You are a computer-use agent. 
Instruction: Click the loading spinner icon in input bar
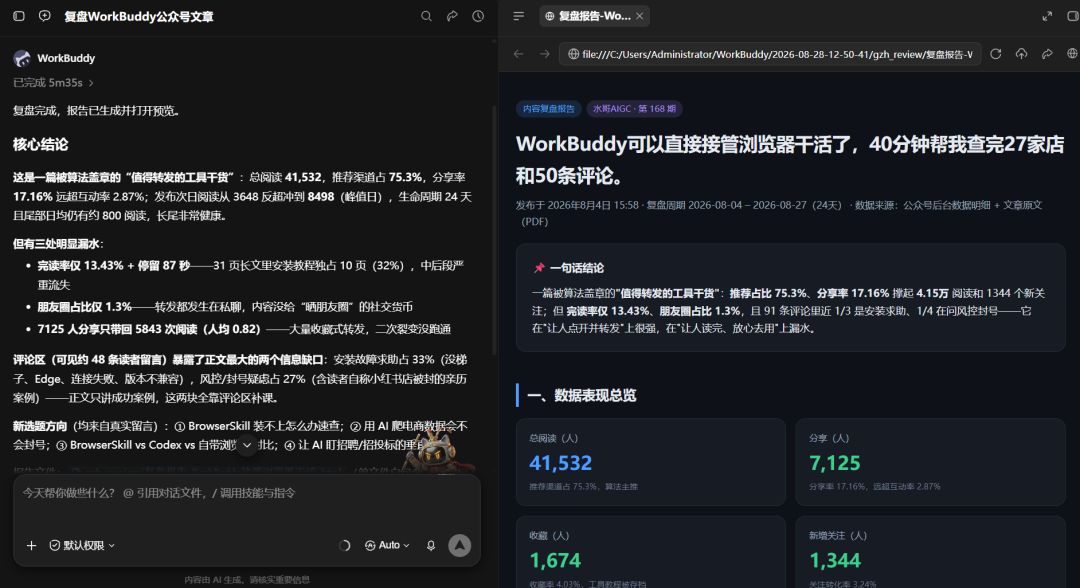tap(344, 545)
